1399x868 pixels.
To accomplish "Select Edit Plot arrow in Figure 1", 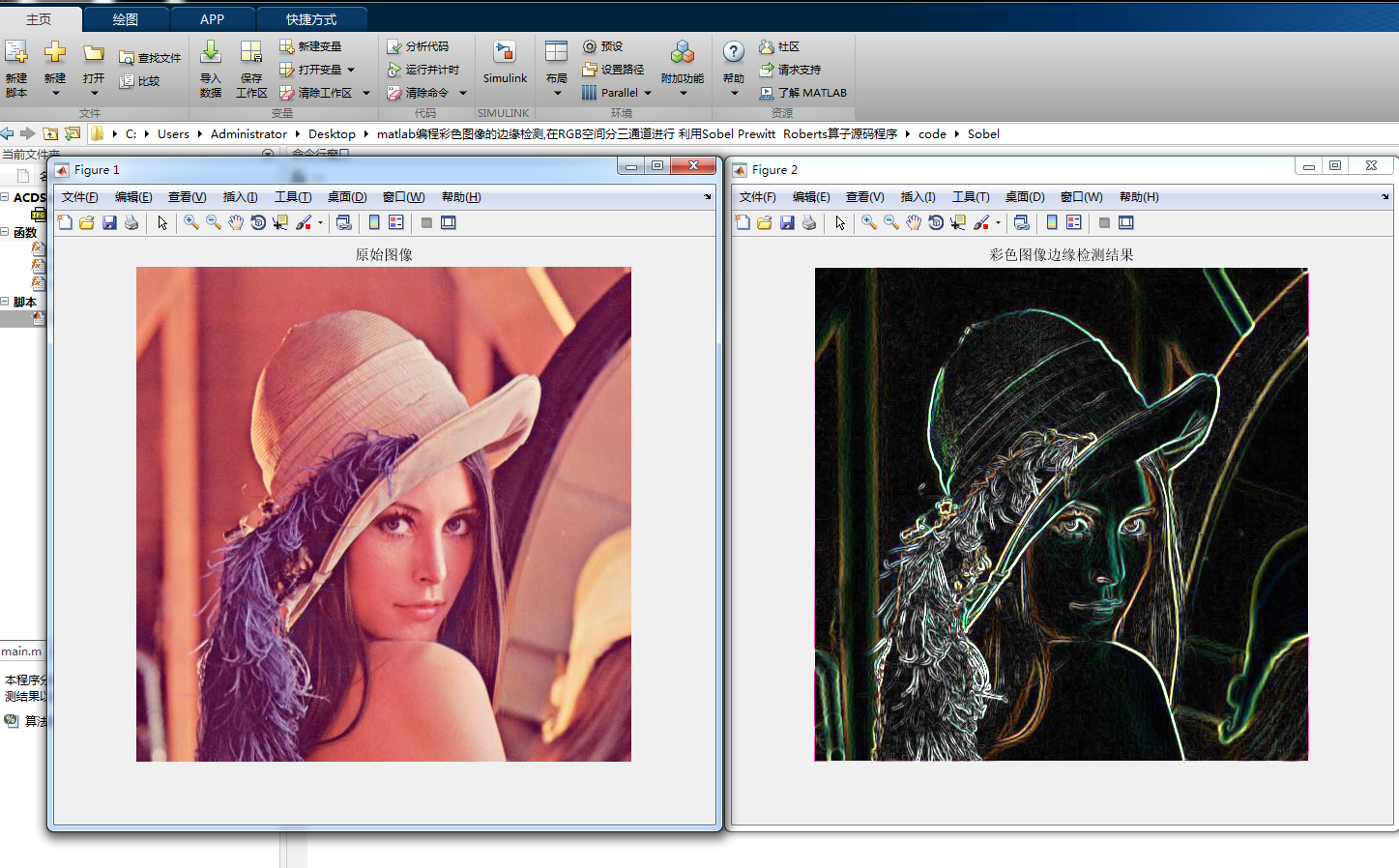I will (162, 222).
